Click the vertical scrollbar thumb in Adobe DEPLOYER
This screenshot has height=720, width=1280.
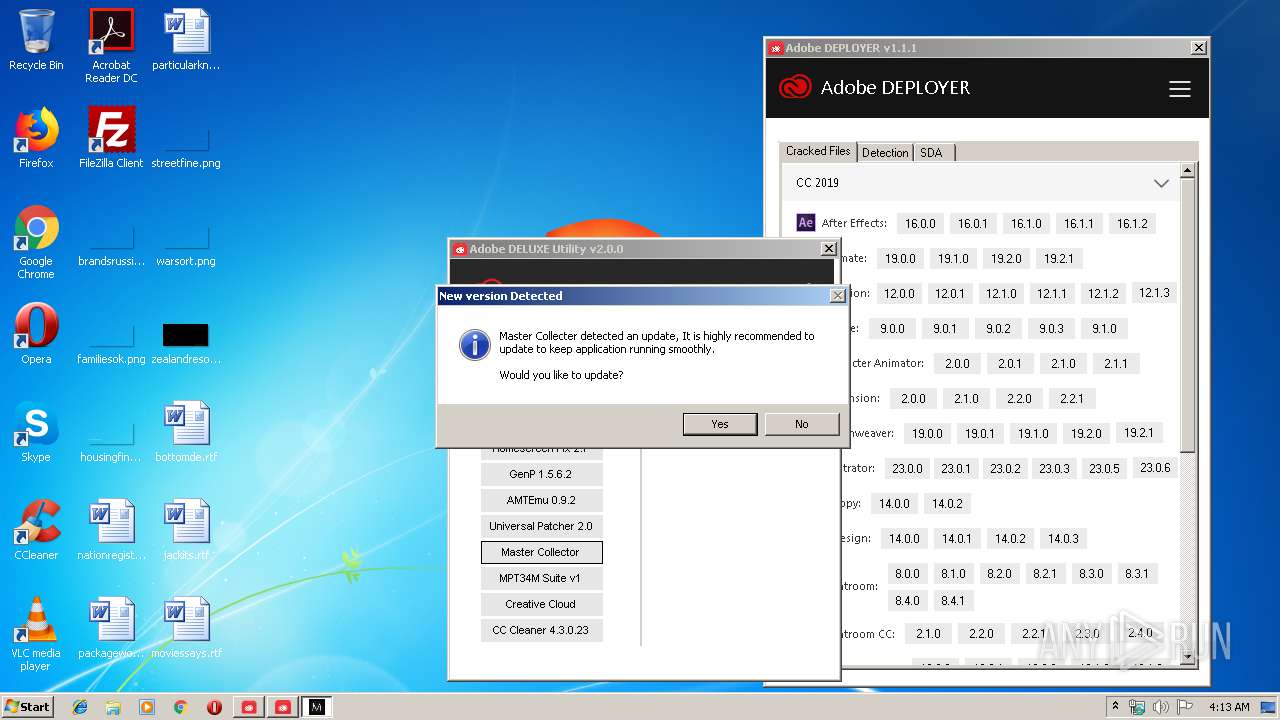(x=1188, y=315)
